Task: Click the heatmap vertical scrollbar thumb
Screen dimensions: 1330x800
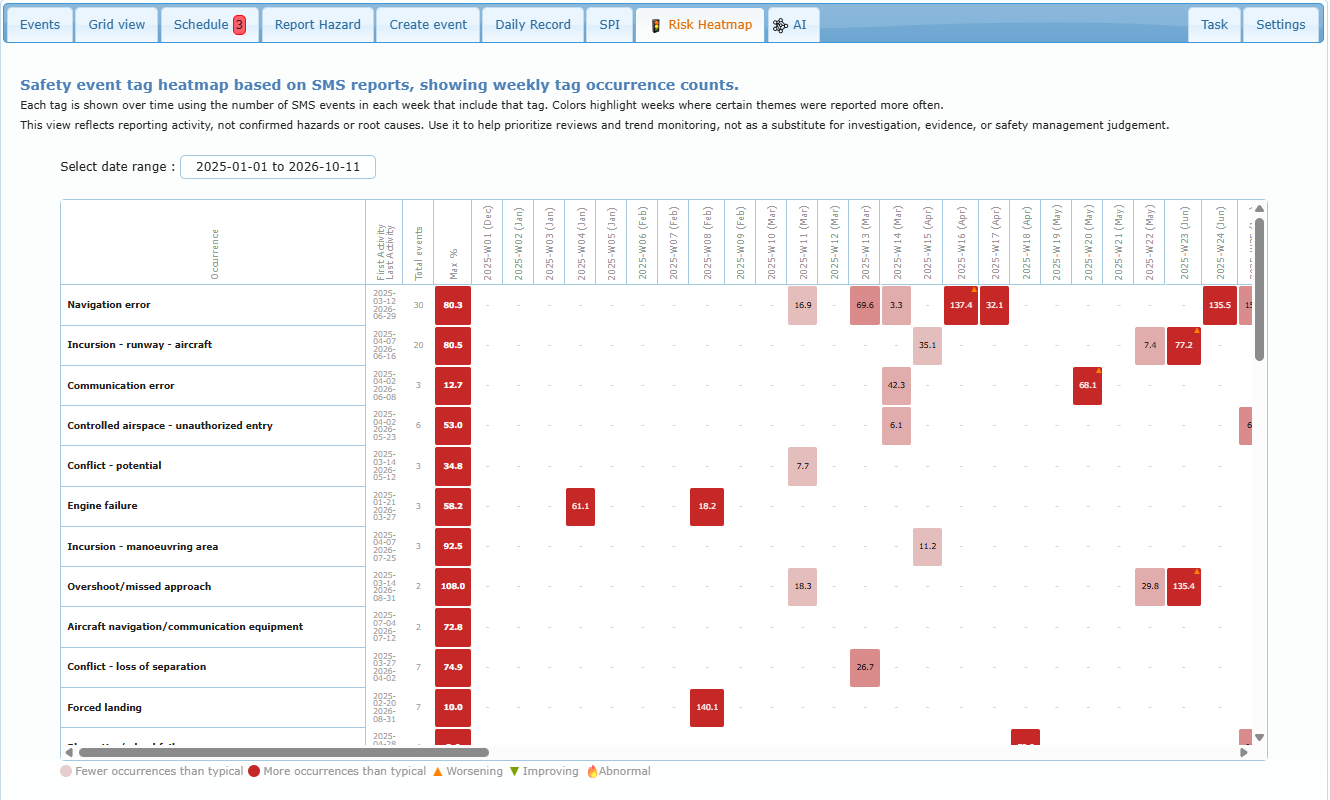Action: coord(1259,288)
